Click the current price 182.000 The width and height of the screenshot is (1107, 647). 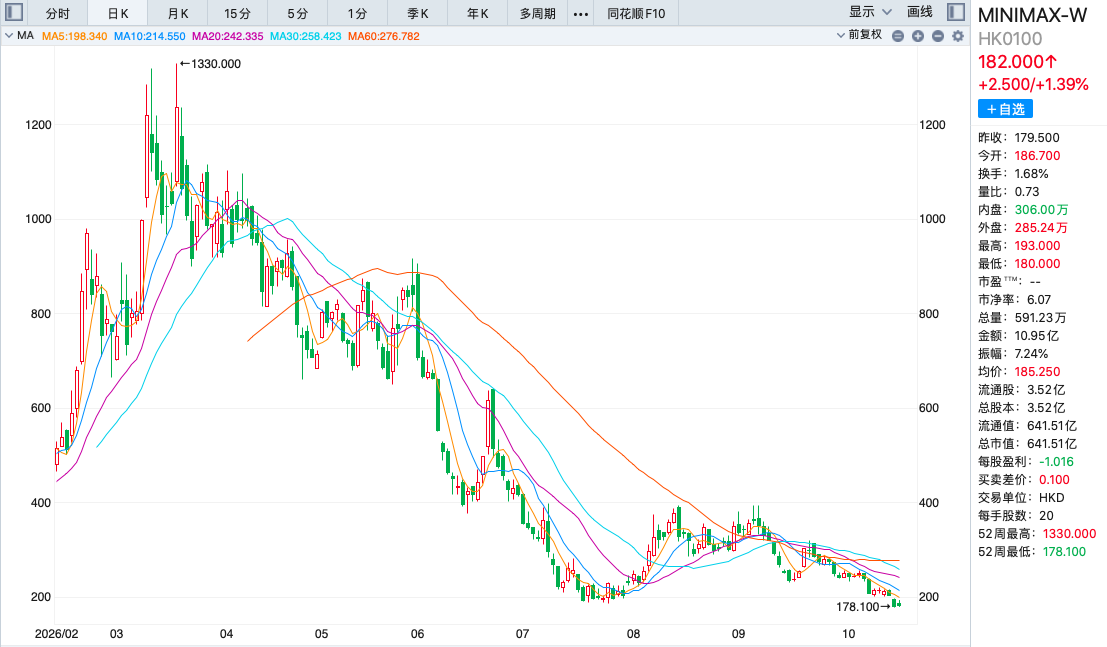(x=1017, y=62)
